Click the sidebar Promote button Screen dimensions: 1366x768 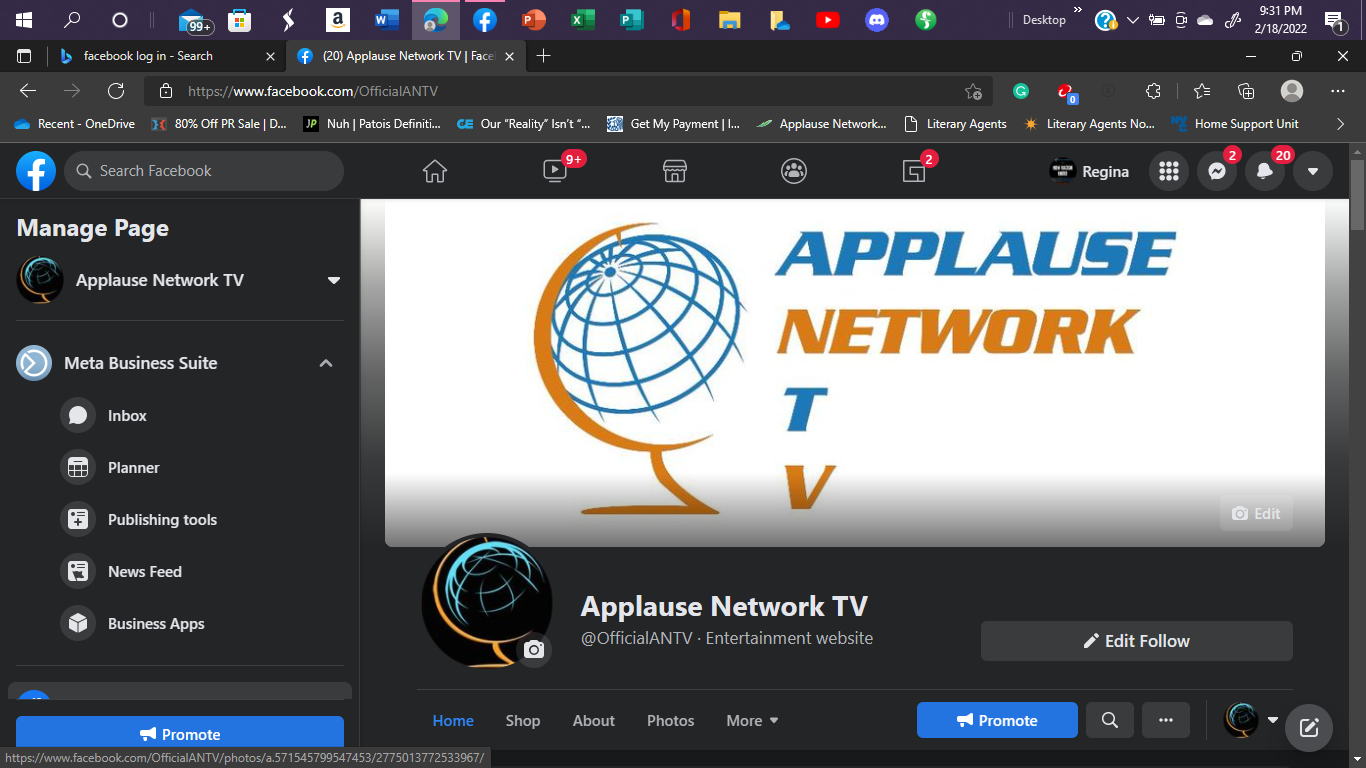tap(180, 733)
